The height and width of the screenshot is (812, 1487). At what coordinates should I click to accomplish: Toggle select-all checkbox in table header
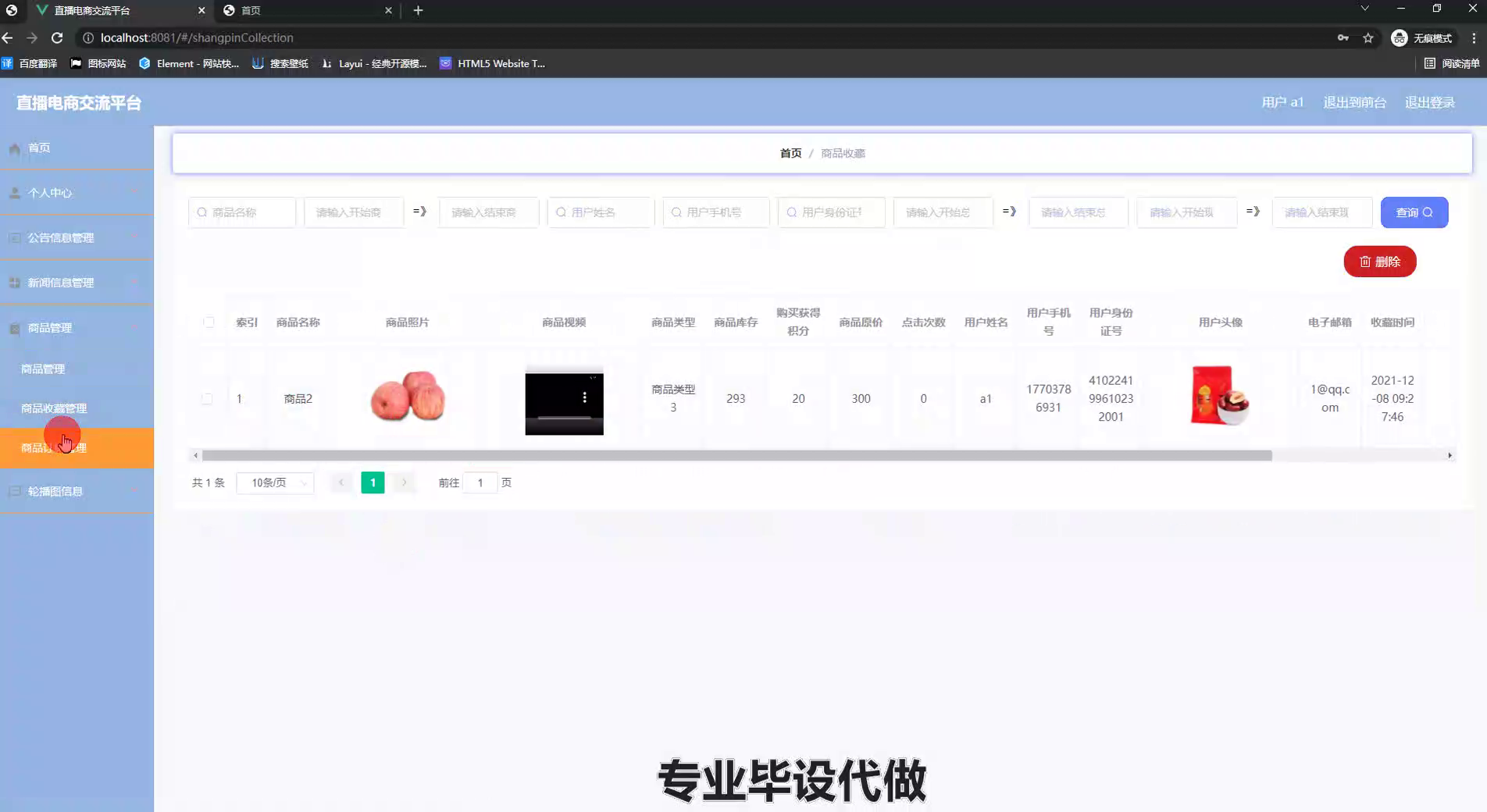coord(209,322)
